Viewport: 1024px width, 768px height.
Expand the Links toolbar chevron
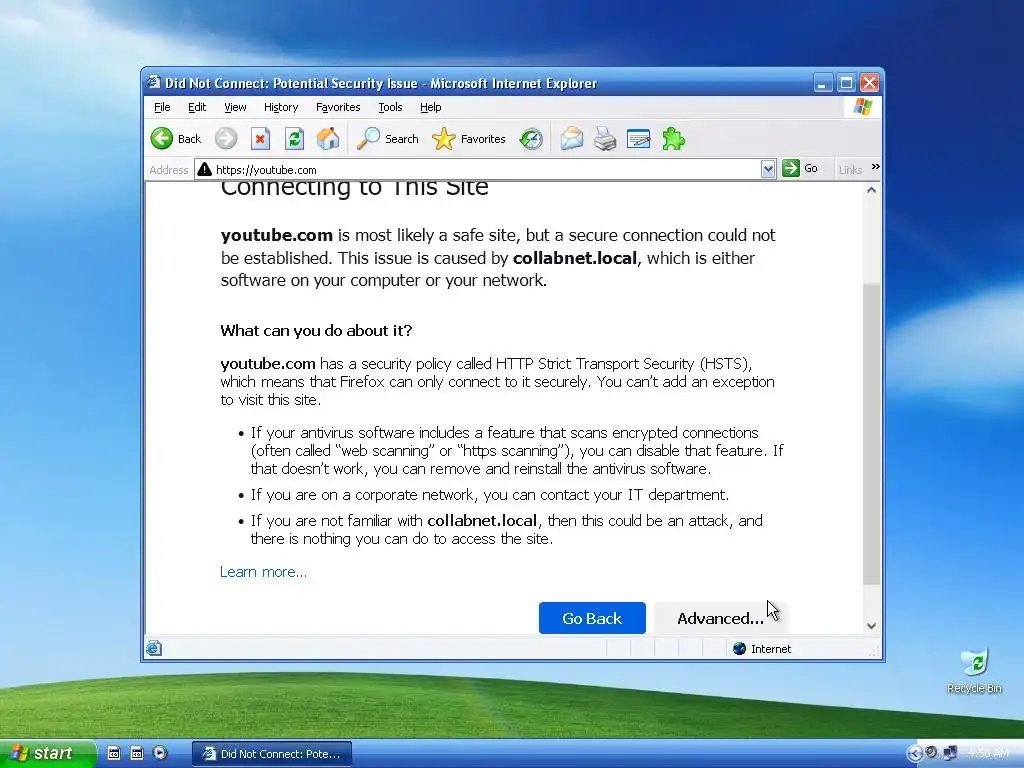(x=876, y=167)
